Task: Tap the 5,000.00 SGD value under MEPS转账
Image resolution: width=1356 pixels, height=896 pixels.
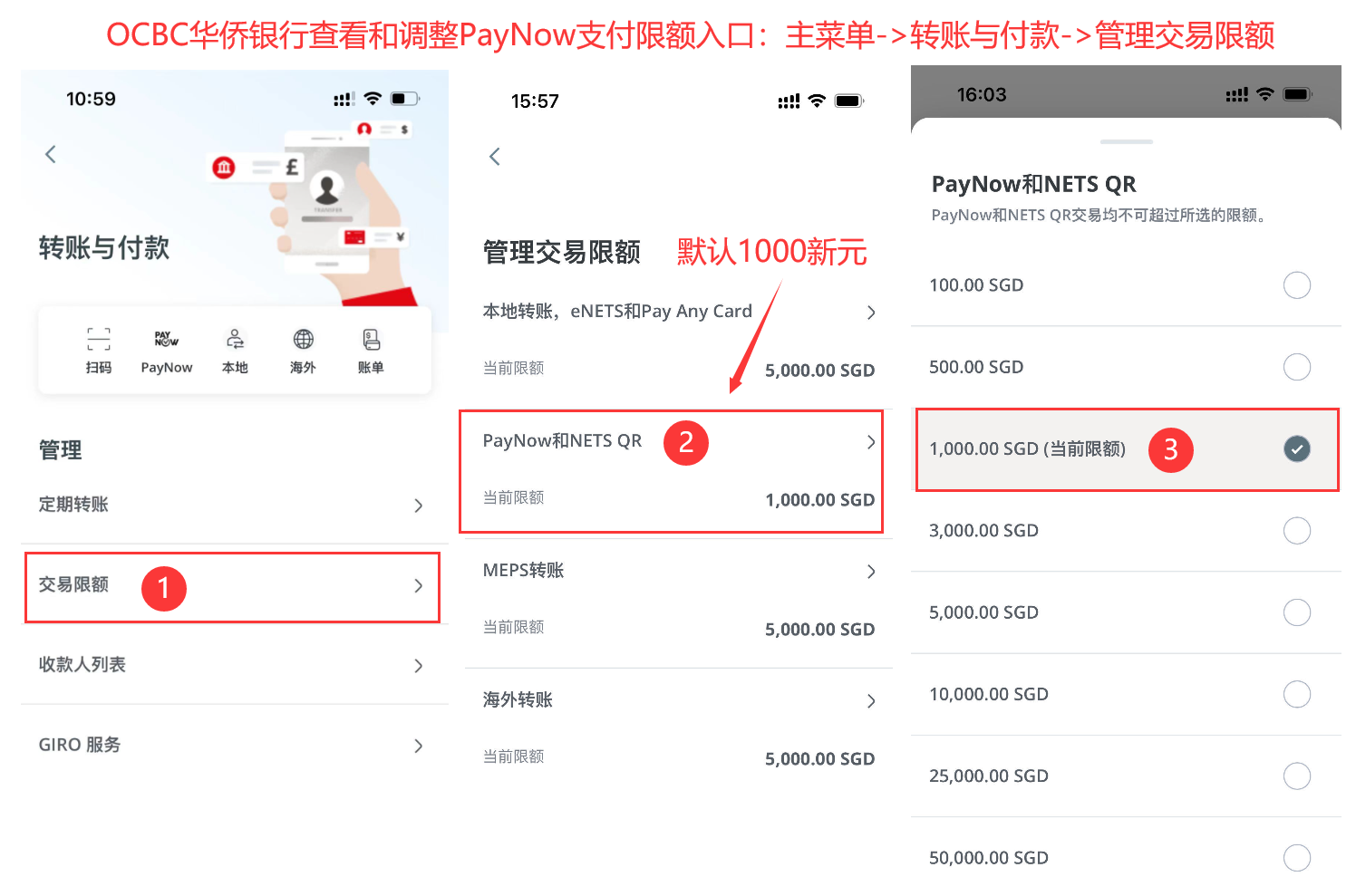Action: [819, 630]
